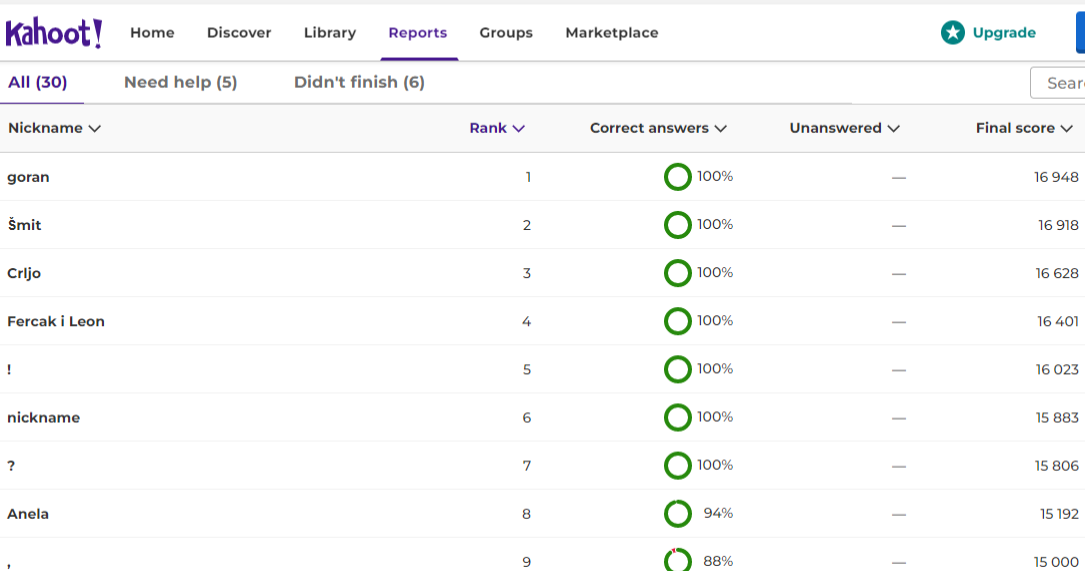Click the Search input field
Viewport: 1085px width, 571px height.
click(1057, 83)
